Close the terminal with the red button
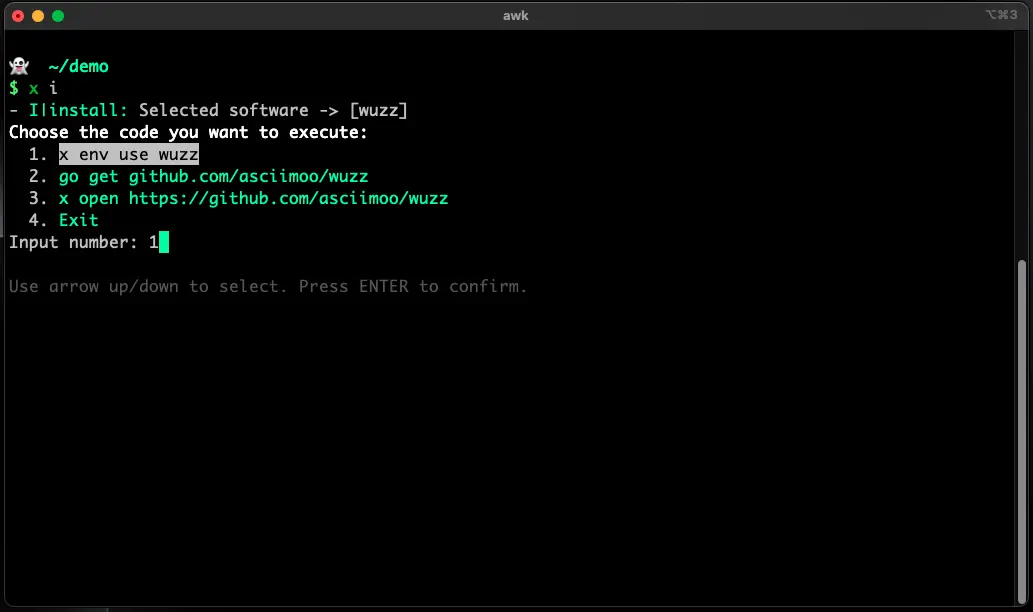 pyautogui.click(x=18, y=16)
